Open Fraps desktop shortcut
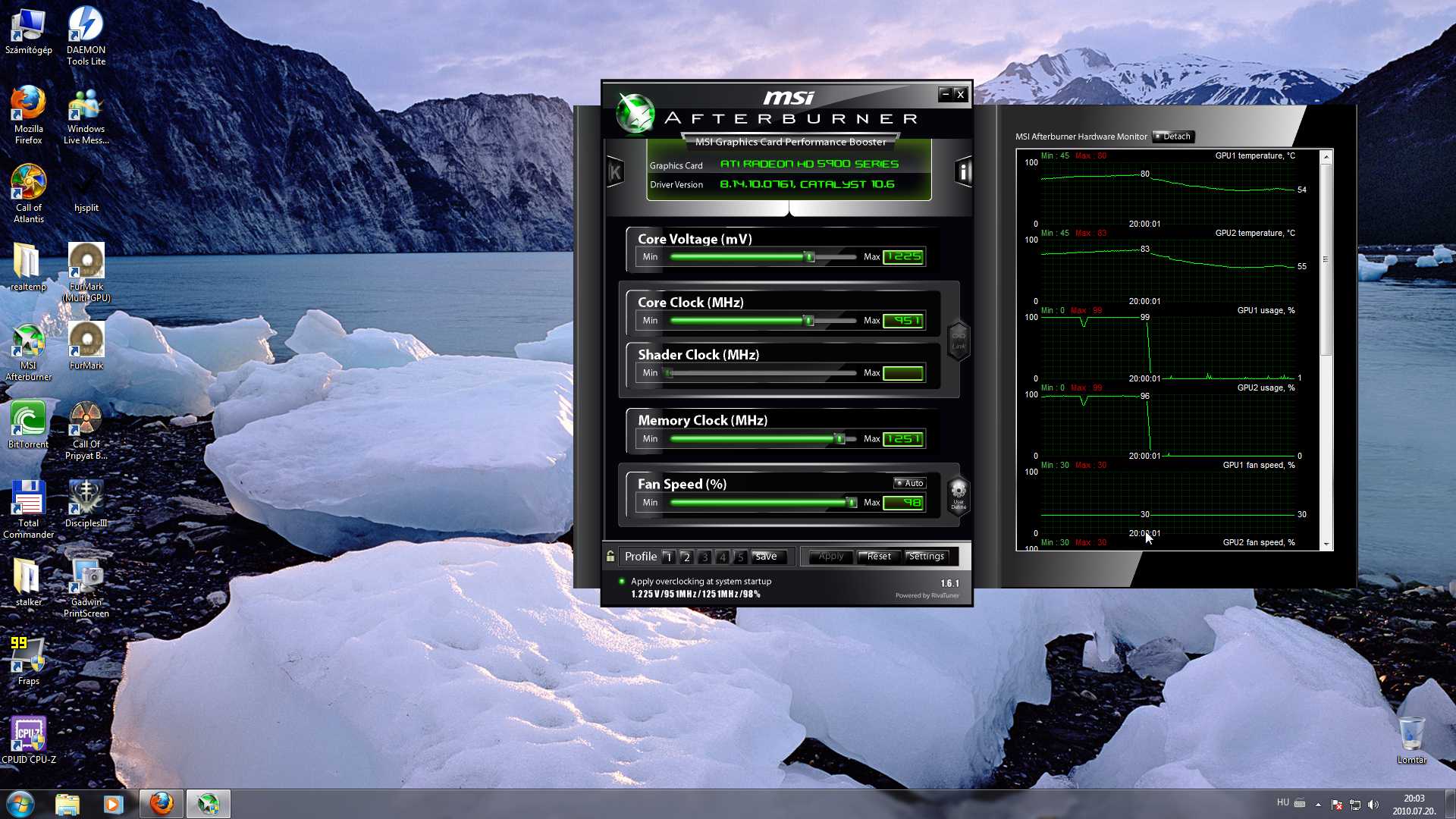Screen dimensions: 1456x819 click(28, 662)
